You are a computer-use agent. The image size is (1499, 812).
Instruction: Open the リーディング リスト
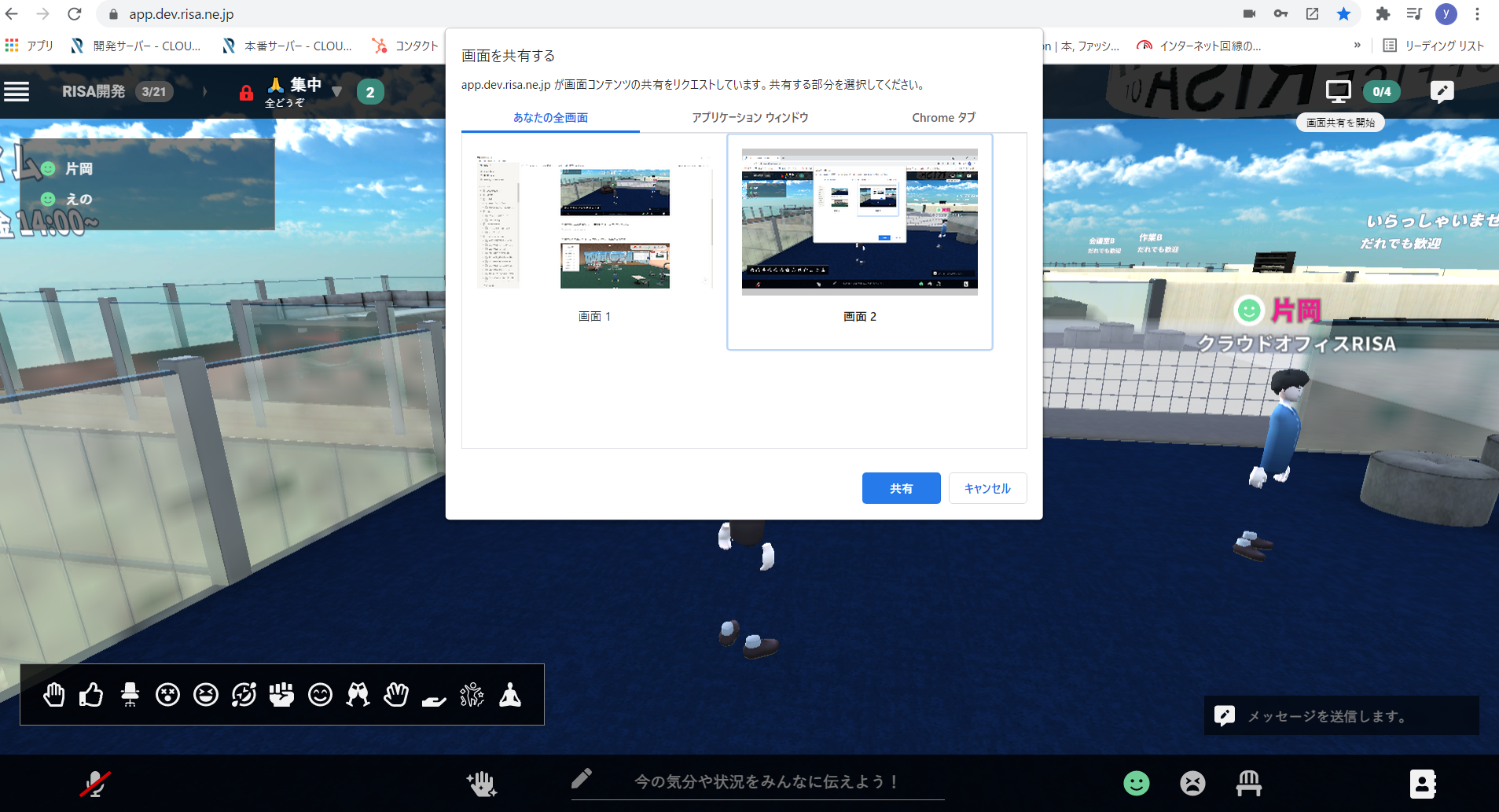[x=1434, y=46]
